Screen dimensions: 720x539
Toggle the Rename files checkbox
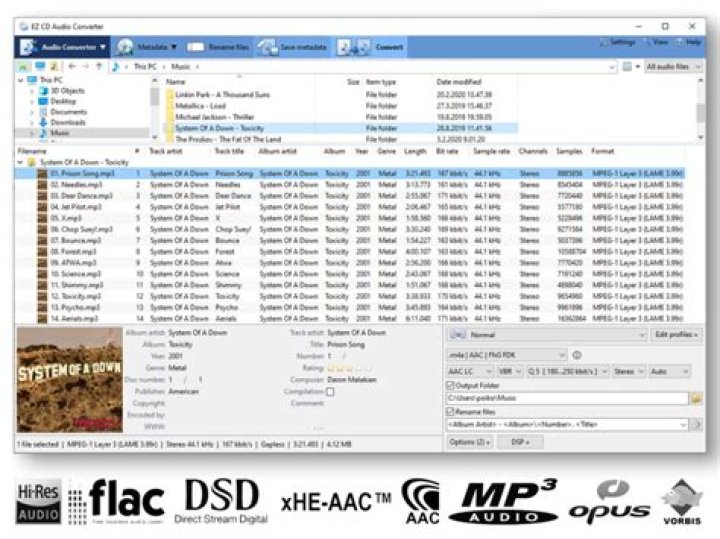[450, 411]
